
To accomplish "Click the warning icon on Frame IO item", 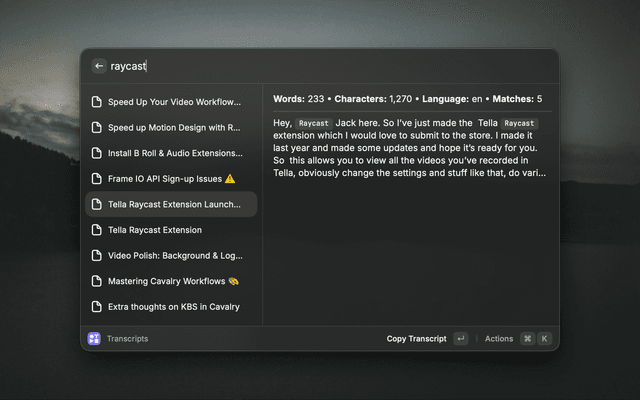I will click(230, 179).
